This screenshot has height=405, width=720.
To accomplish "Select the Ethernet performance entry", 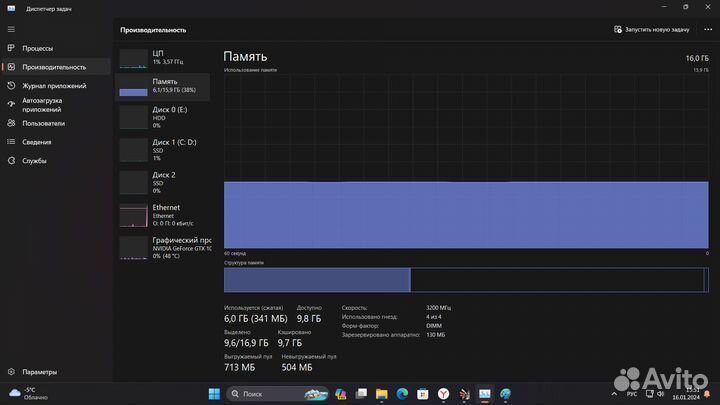I will (x=163, y=215).
